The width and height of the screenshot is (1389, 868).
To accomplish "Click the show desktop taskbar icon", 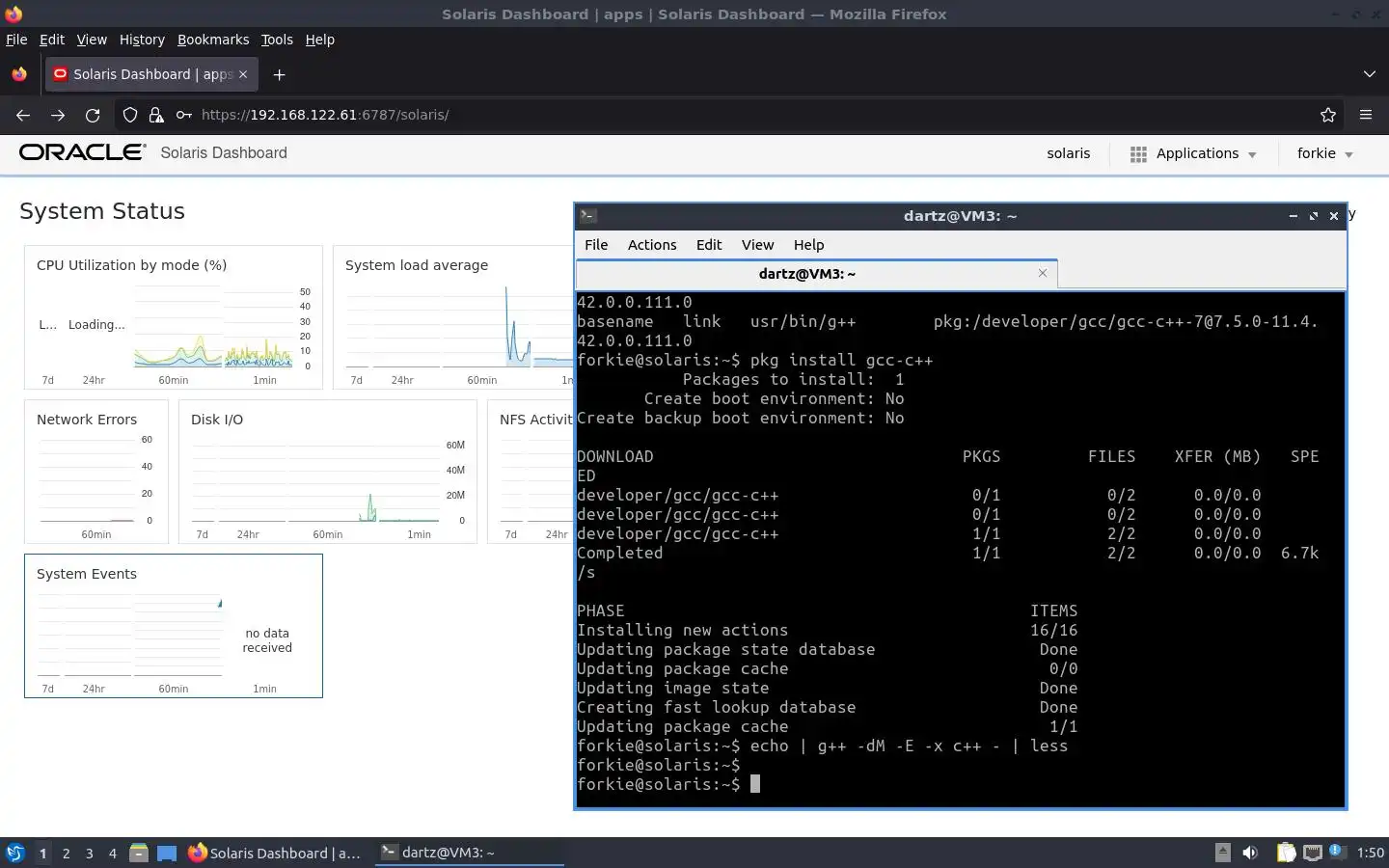I will tap(167, 853).
